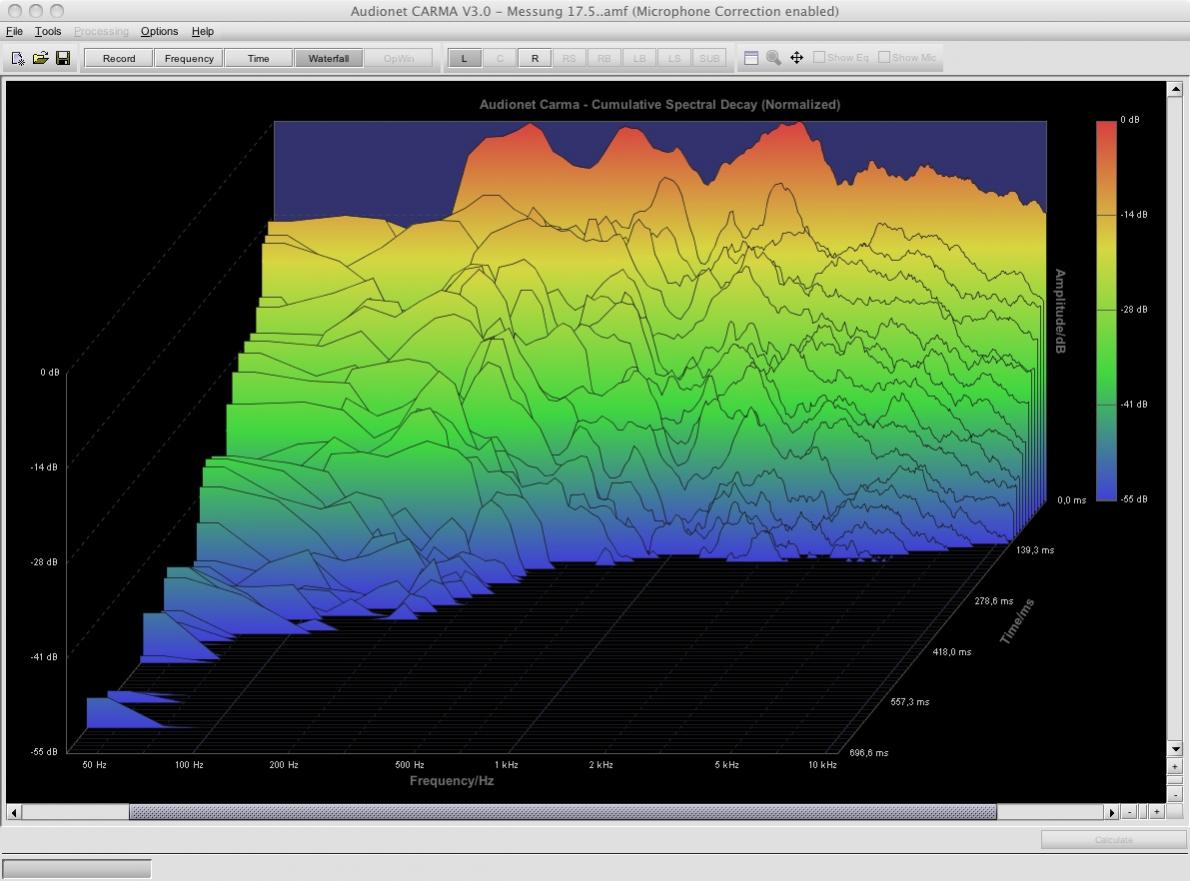
Task: Zoom out horizontally with the minus button
Action: (1129, 812)
